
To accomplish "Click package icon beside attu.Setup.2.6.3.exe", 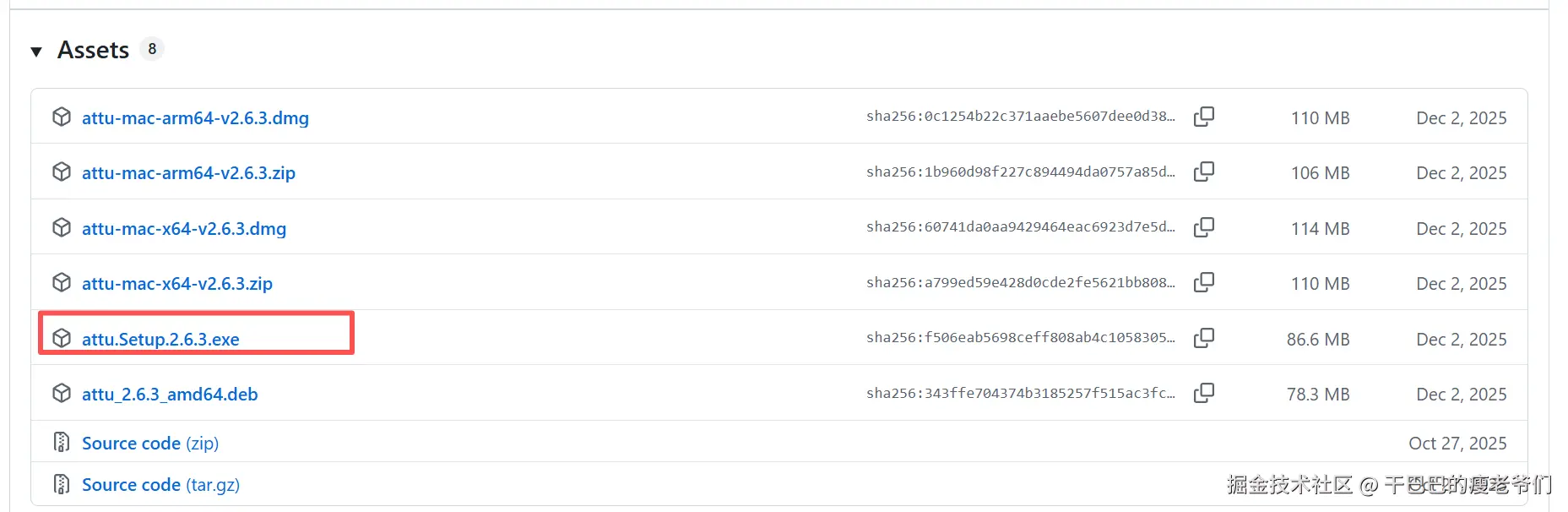I will click(62, 338).
